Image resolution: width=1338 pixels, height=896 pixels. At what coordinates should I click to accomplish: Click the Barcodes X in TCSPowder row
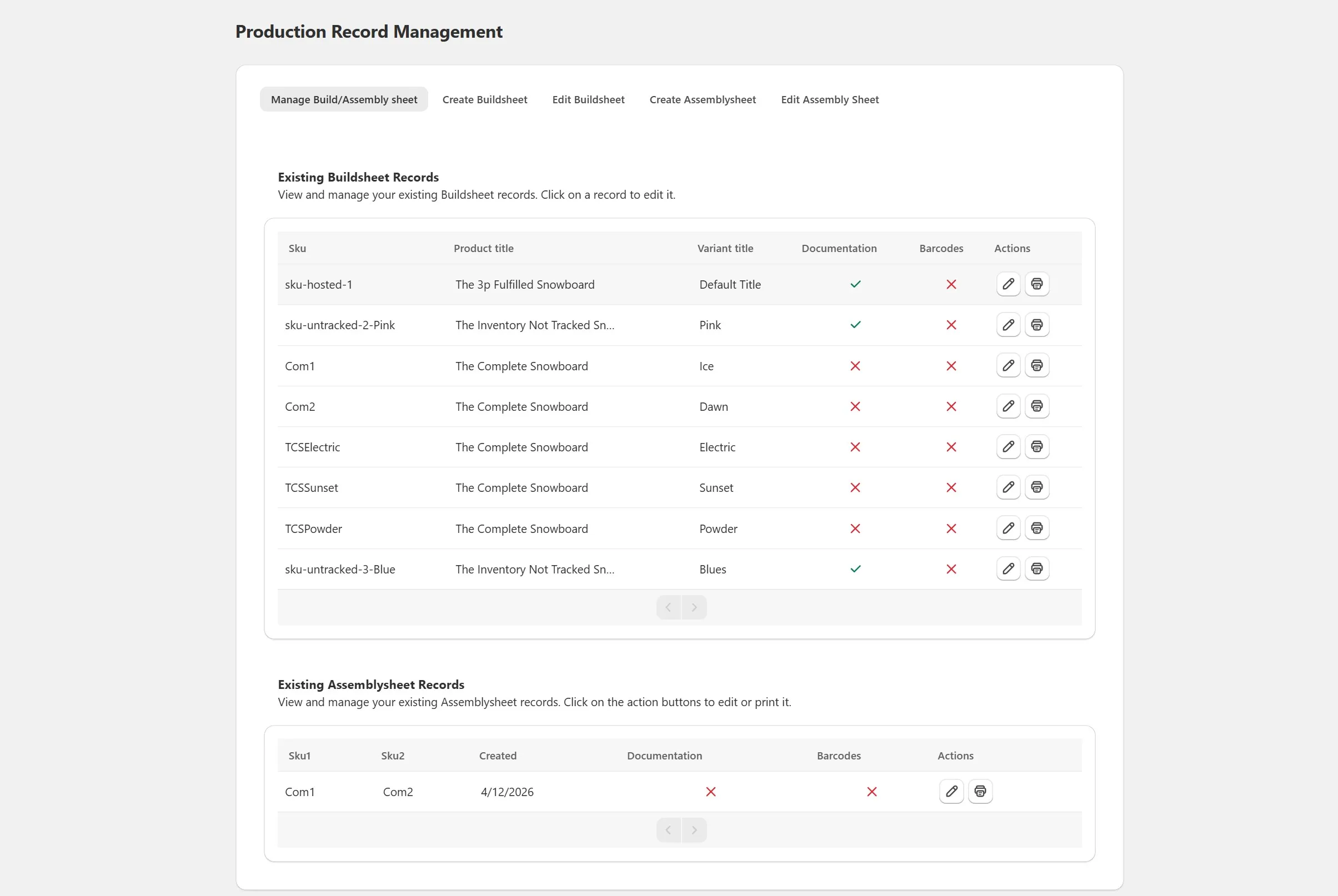951,528
